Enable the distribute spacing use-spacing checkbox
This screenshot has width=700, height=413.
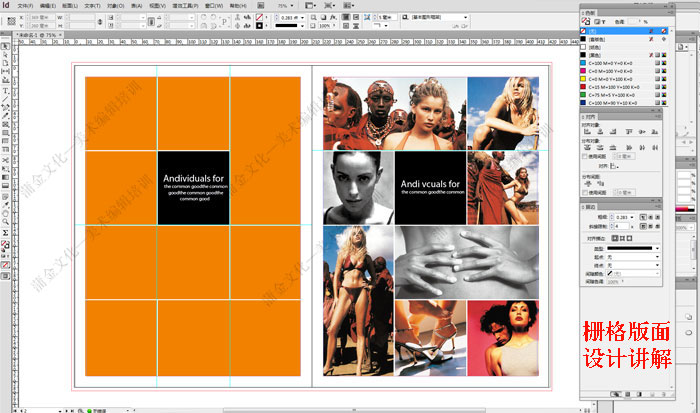coord(585,192)
